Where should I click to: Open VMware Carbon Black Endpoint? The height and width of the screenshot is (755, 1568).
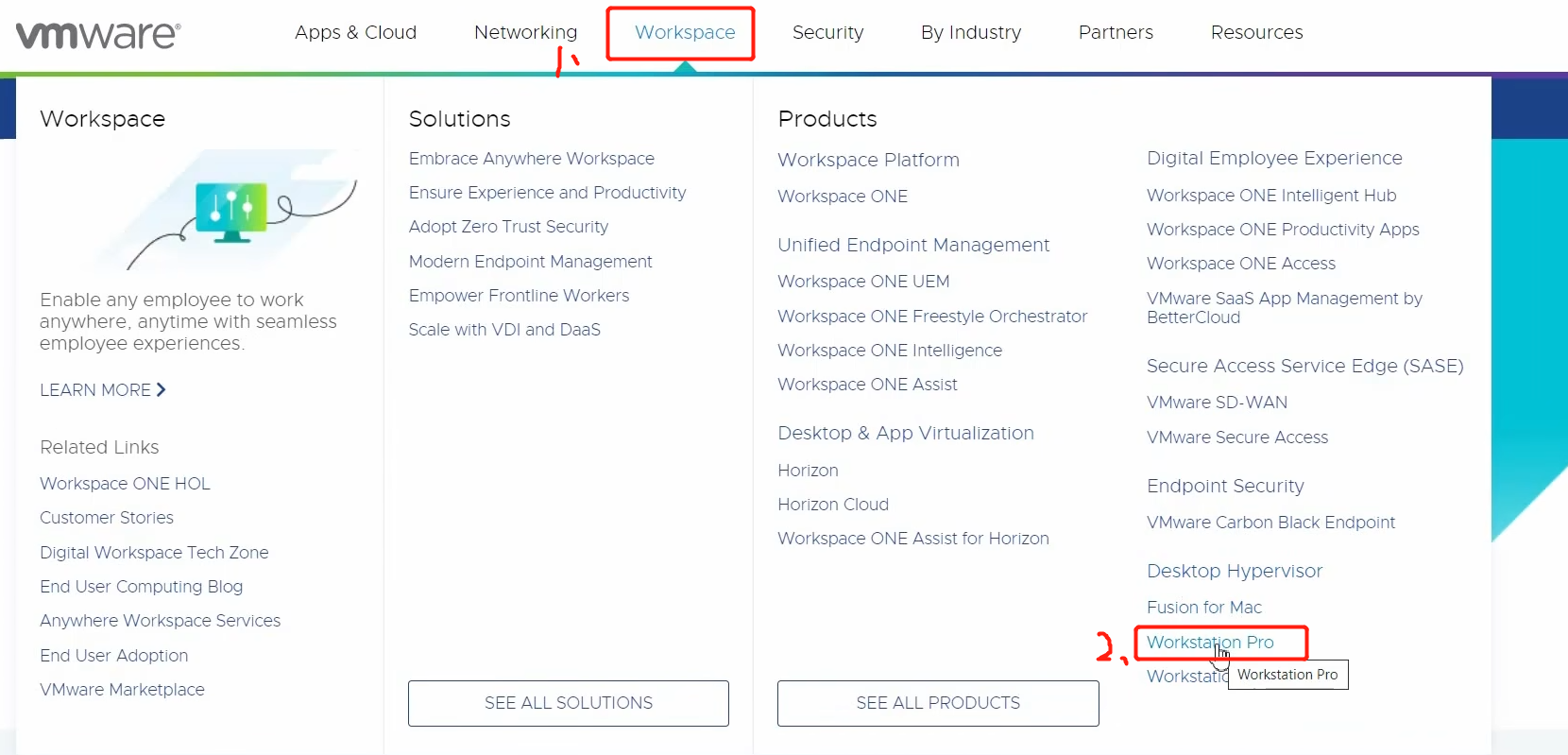tap(1270, 523)
